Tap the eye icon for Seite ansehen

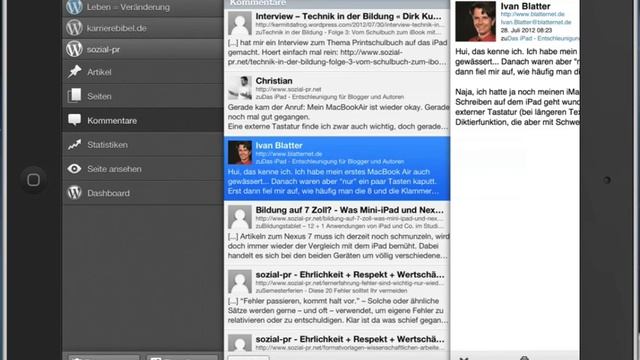[x=74, y=169]
